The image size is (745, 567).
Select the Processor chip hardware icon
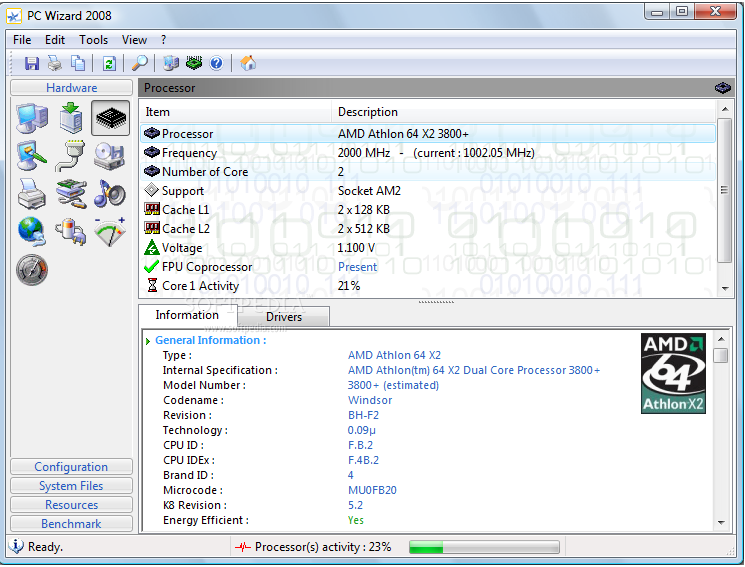(111, 118)
